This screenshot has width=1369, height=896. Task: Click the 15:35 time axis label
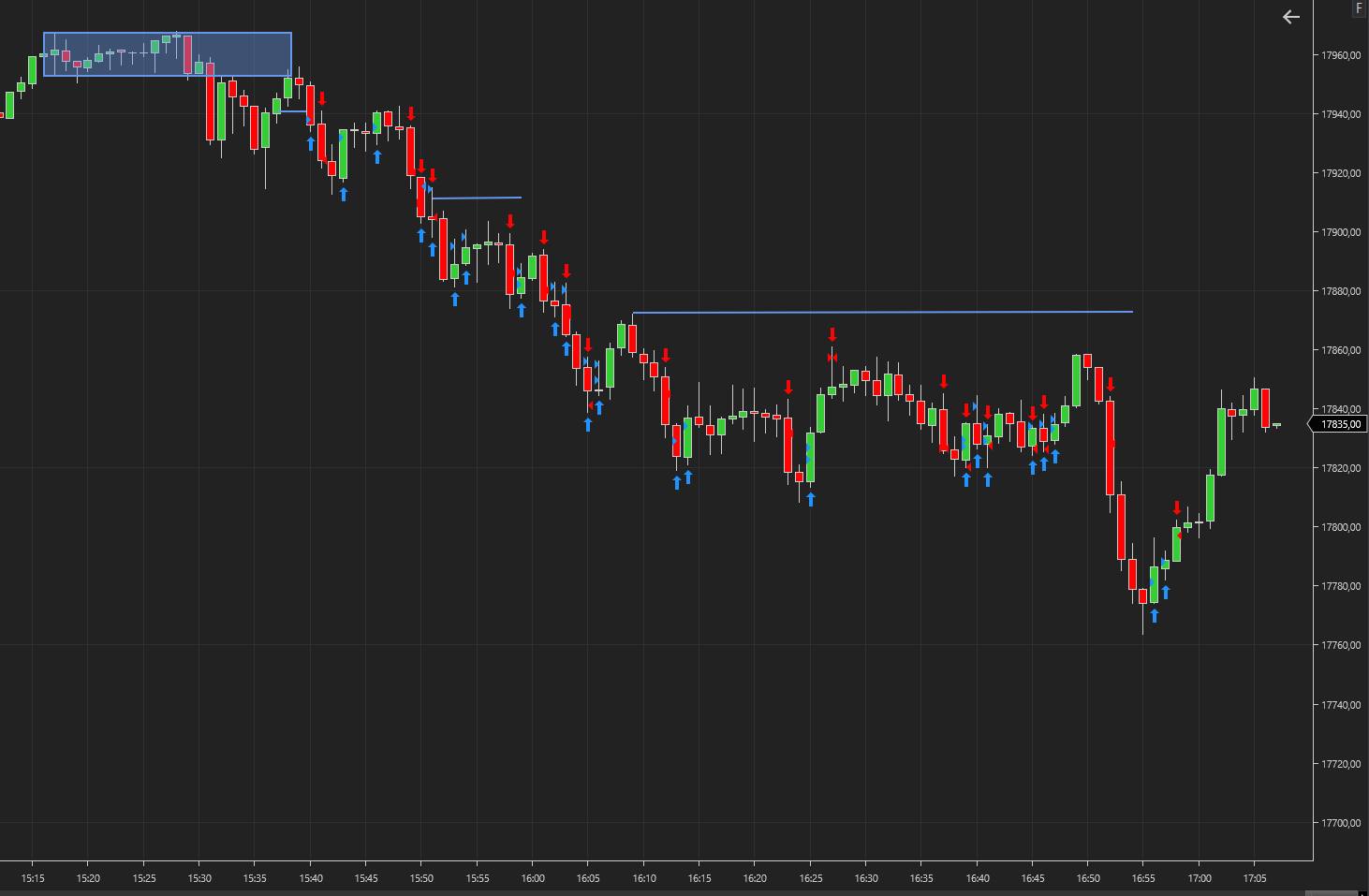click(255, 878)
